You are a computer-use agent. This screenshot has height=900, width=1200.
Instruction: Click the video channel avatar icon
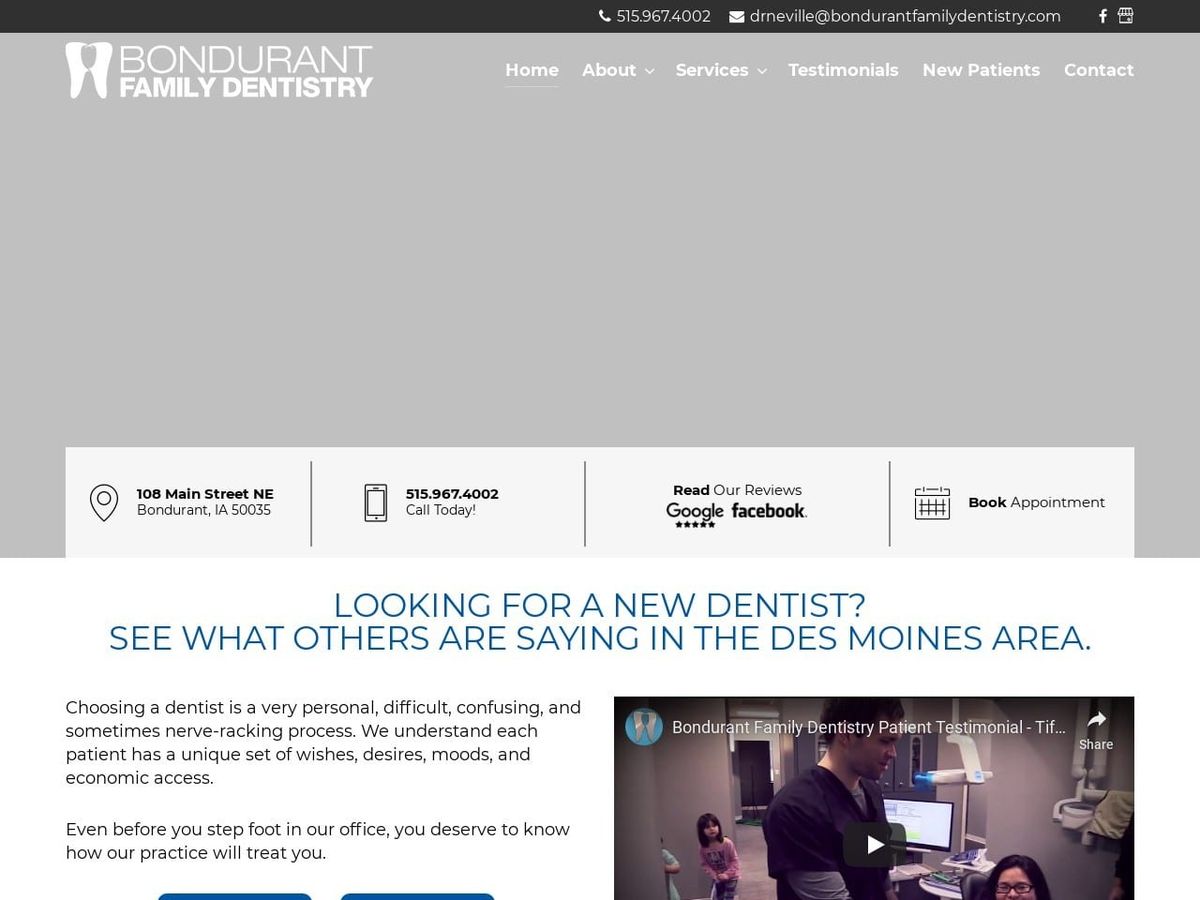[644, 727]
